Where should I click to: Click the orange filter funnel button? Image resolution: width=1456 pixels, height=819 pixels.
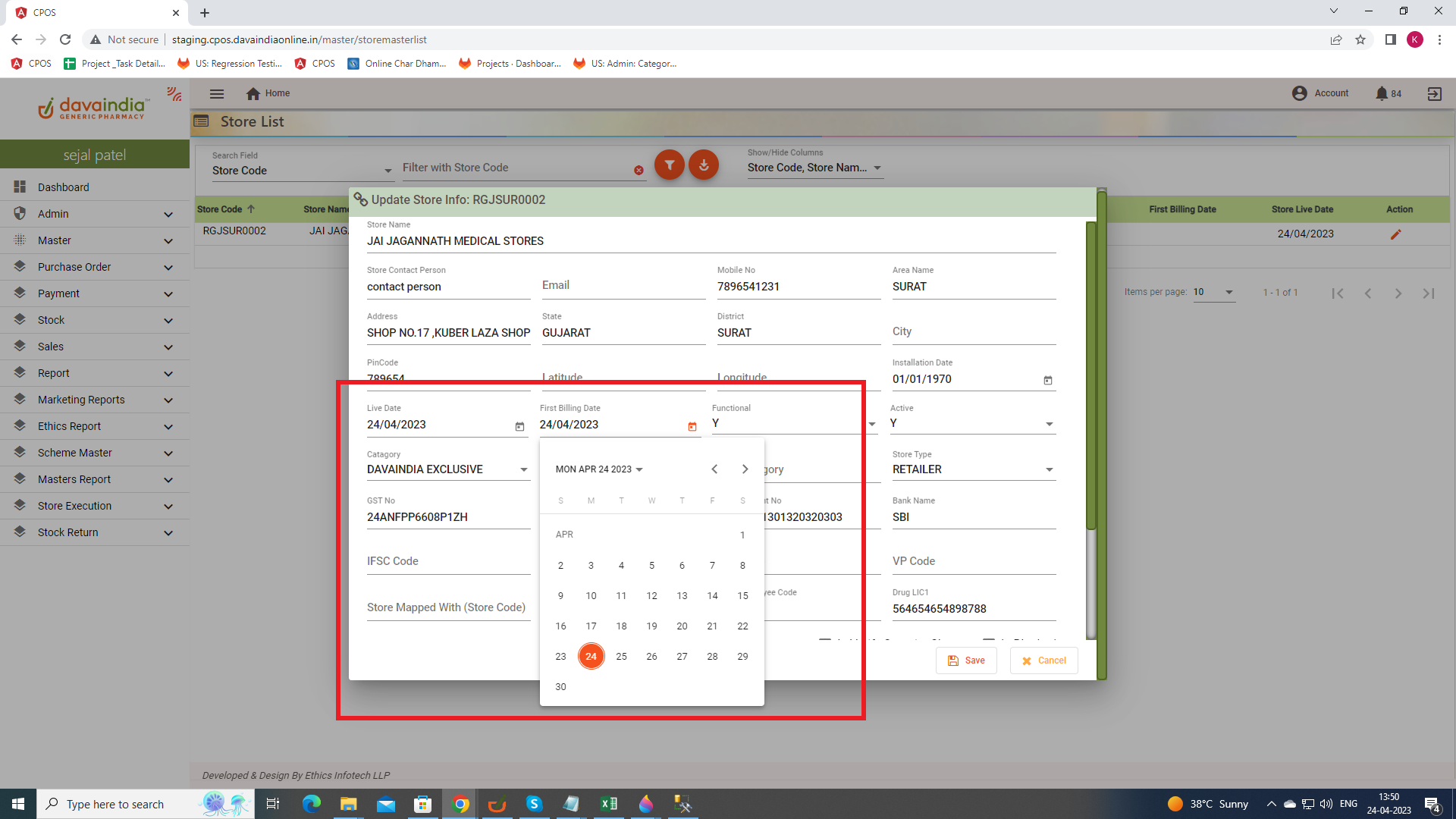point(669,165)
